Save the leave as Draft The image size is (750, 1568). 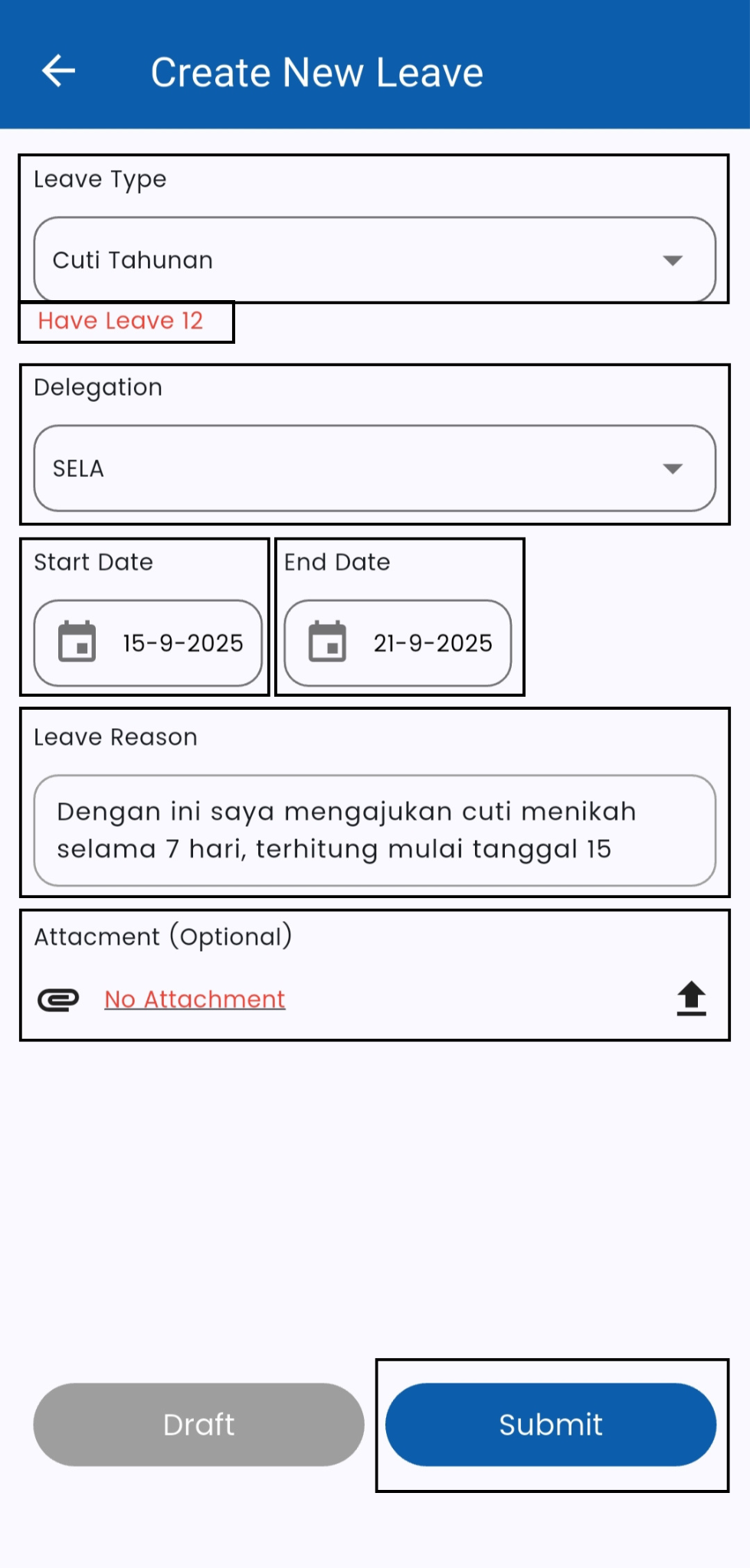[x=198, y=1424]
